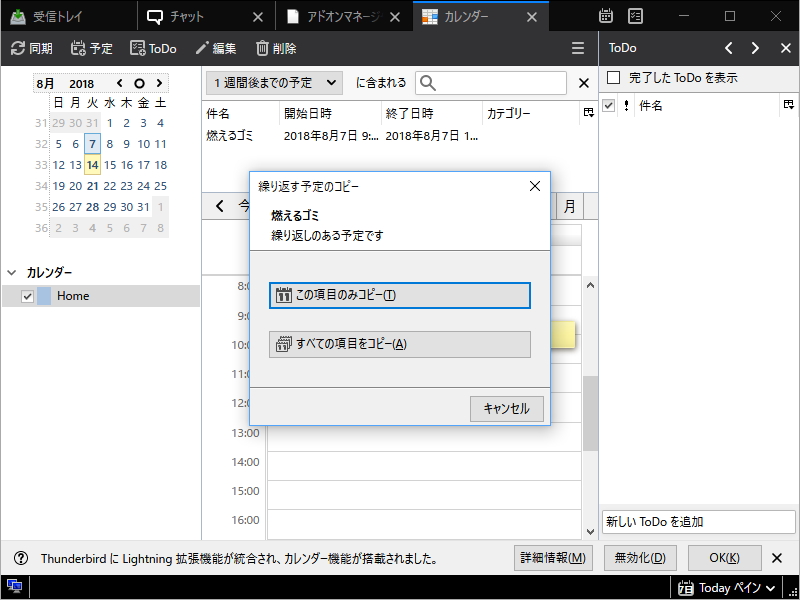
Task: Navigate to previous day in calendar view
Action: click(220, 206)
